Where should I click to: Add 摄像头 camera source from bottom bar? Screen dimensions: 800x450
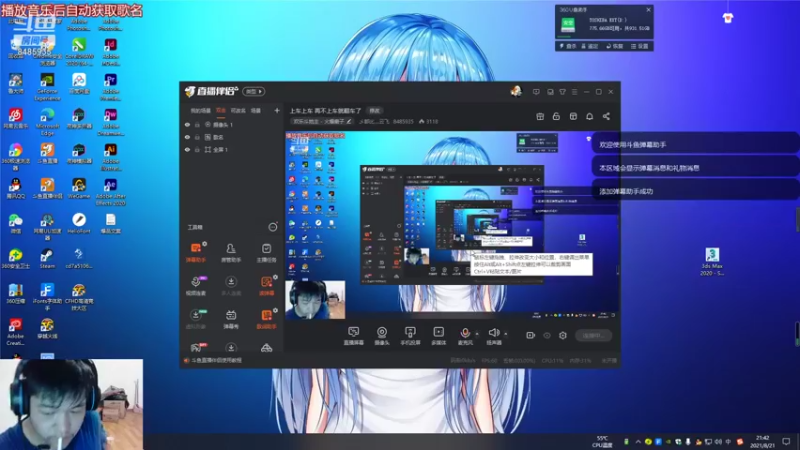click(382, 336)
